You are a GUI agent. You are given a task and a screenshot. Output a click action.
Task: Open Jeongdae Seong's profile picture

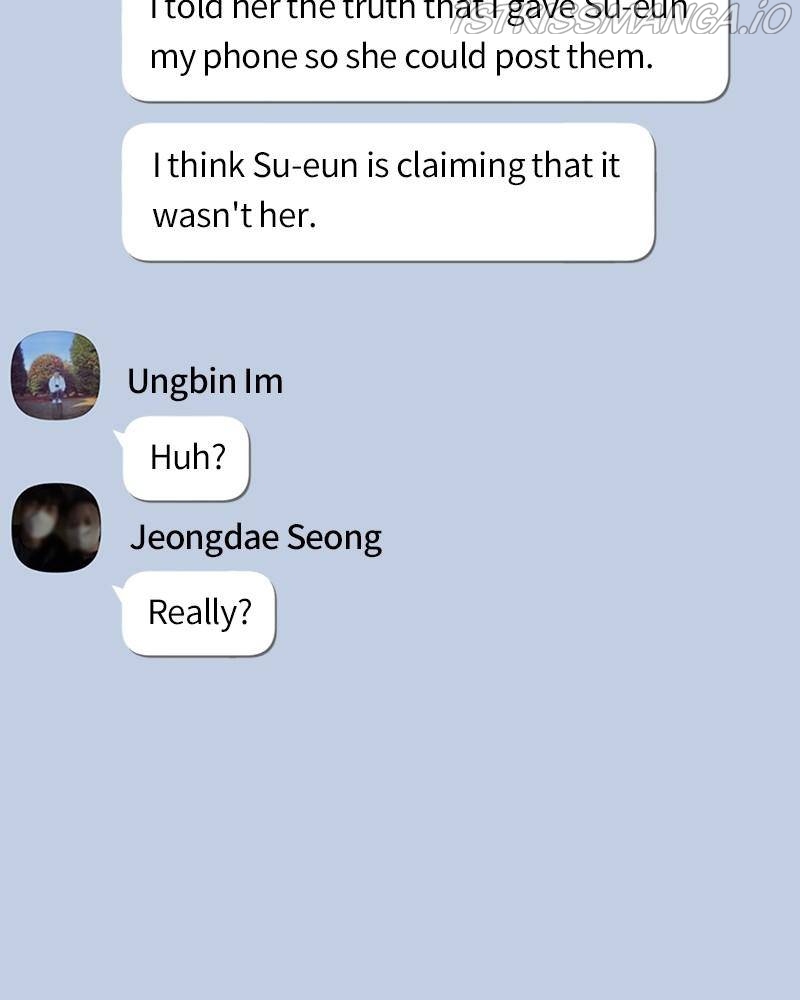[x=56, y=527]
